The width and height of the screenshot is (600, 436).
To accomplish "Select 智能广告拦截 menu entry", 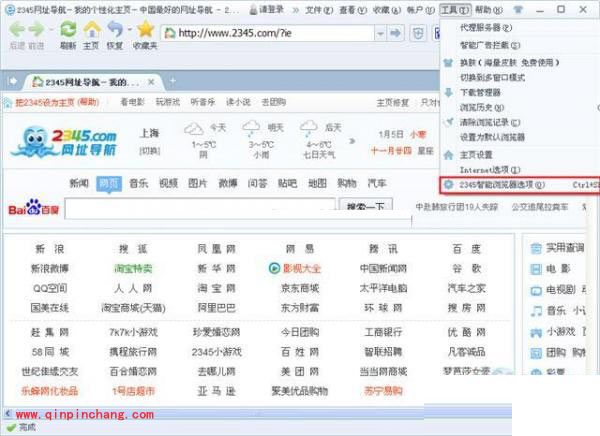I will (x=490, y=45).
